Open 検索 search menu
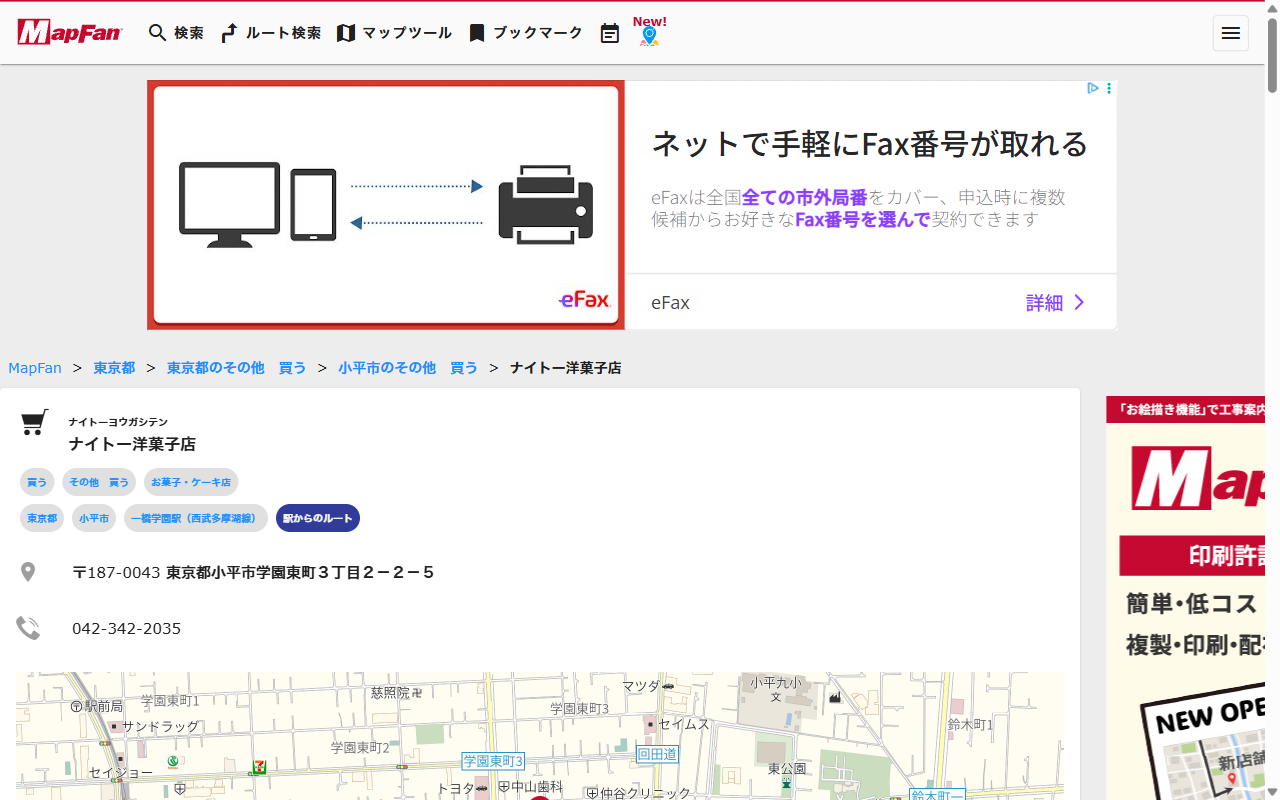The image size is (1280, 800). tap(176, 33)
